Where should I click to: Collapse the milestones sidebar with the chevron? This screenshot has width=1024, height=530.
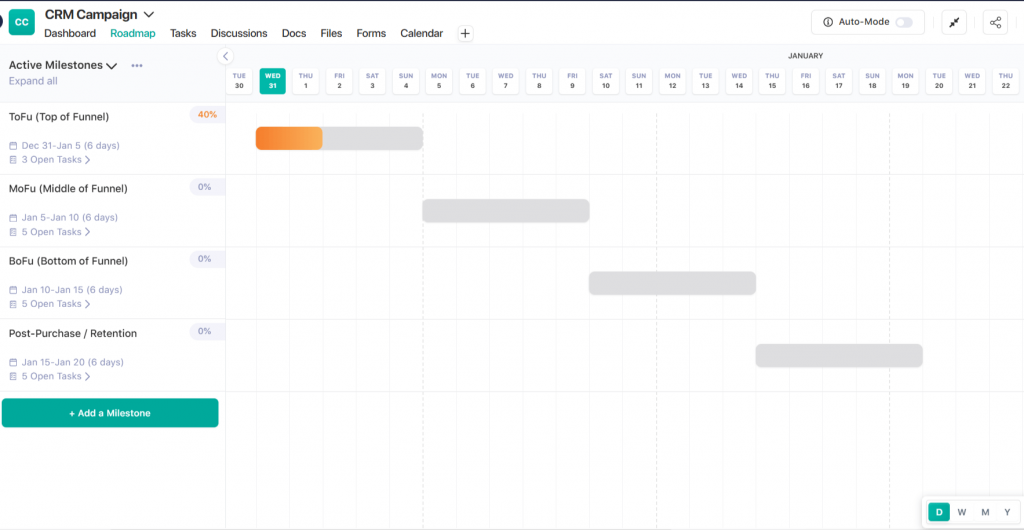coord(225,56)
